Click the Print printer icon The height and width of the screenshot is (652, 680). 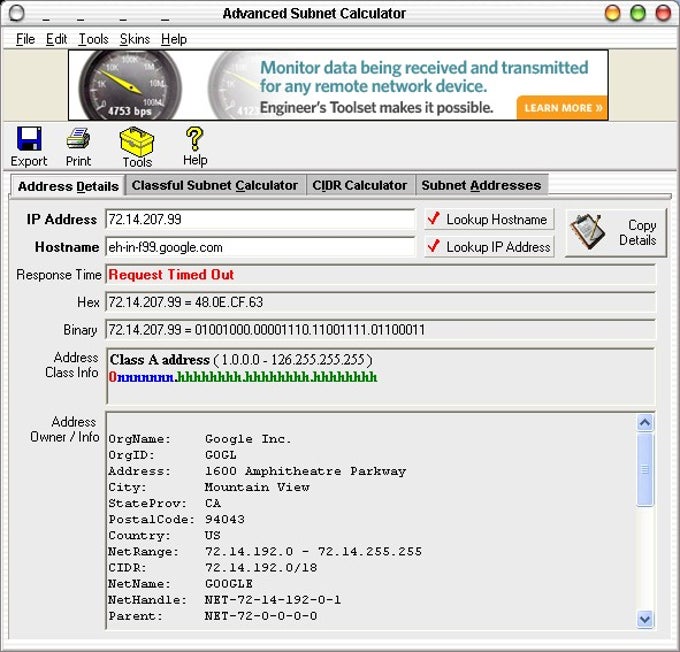pos(78,139)
